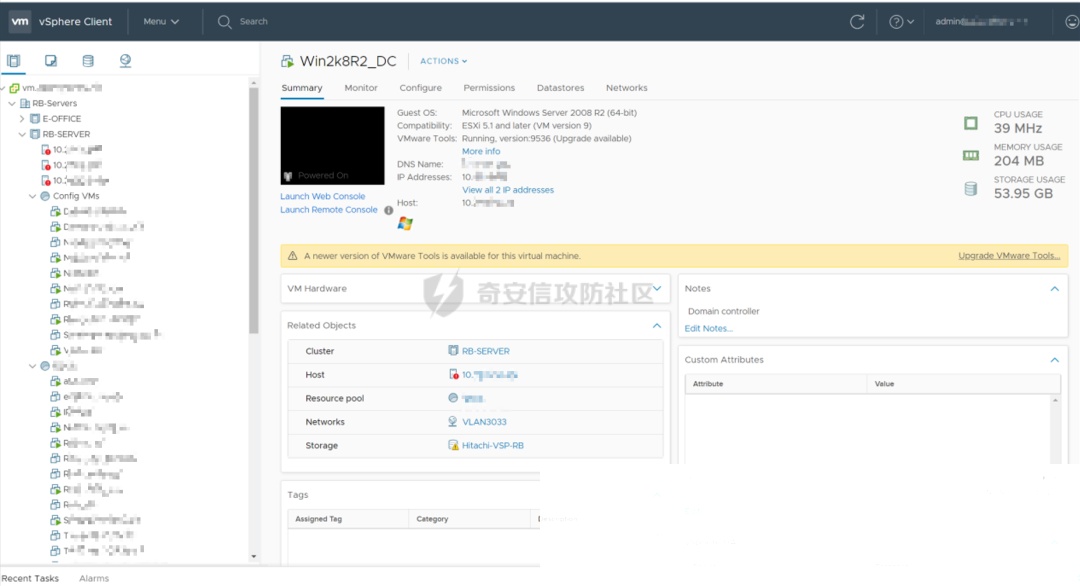Open the Hosts and Clusters inventory view
The image size is (1080, 586).
pyautogui.click(x=14, y=61)
